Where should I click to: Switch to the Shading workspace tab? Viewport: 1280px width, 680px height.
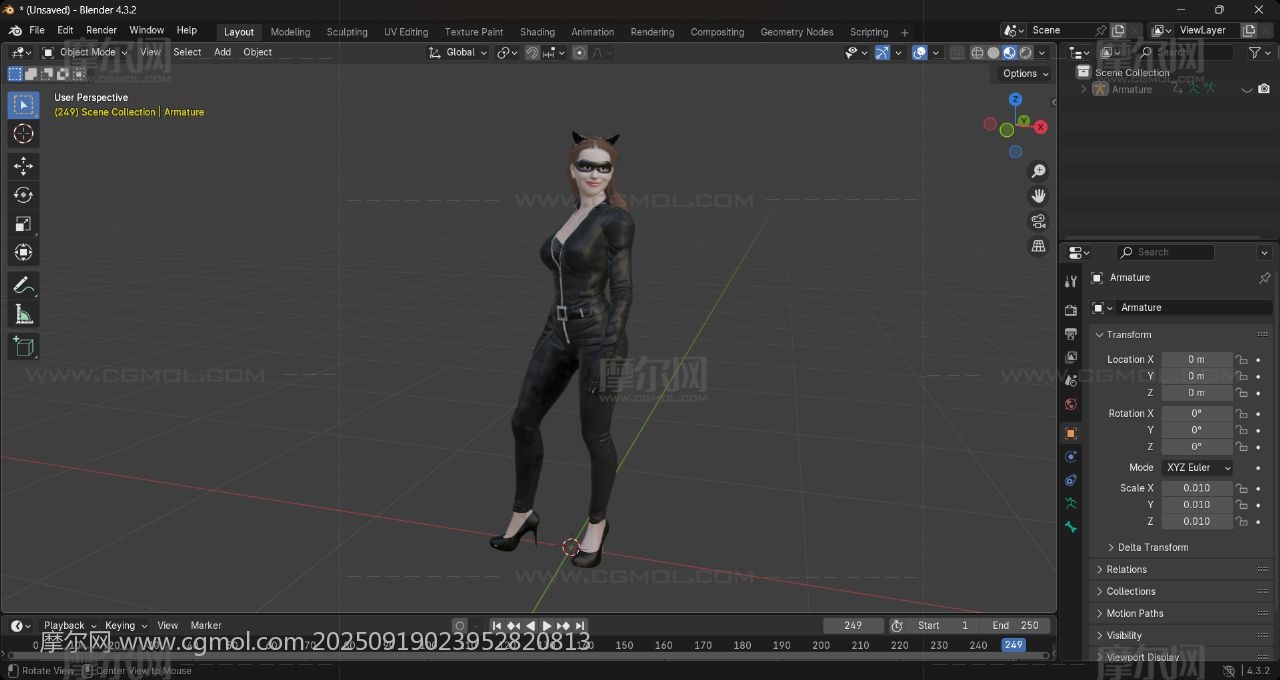coord(537,32)
